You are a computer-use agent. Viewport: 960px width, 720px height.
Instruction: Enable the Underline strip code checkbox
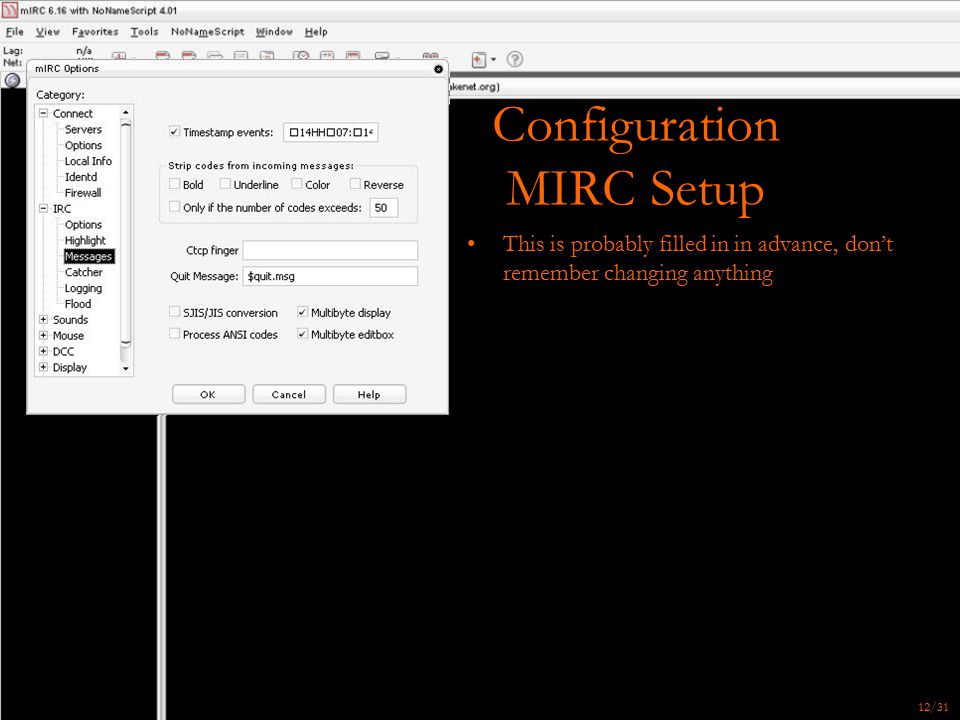click(x=225, y=184)
